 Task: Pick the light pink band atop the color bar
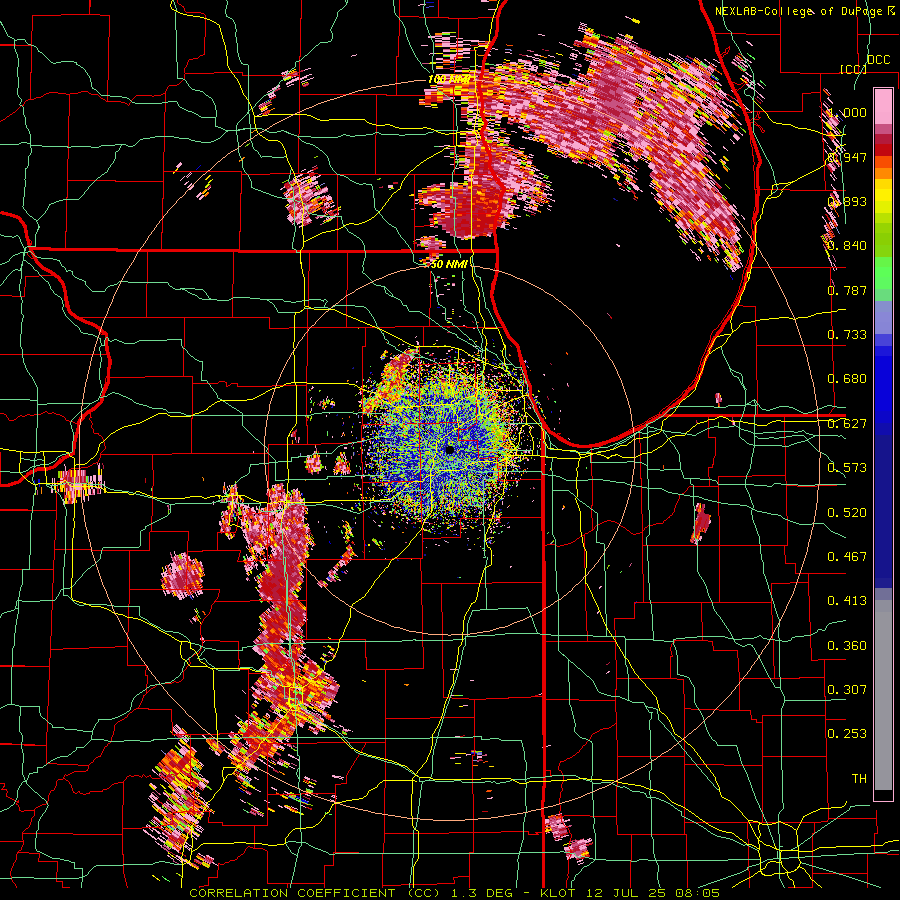pos(883,106)
